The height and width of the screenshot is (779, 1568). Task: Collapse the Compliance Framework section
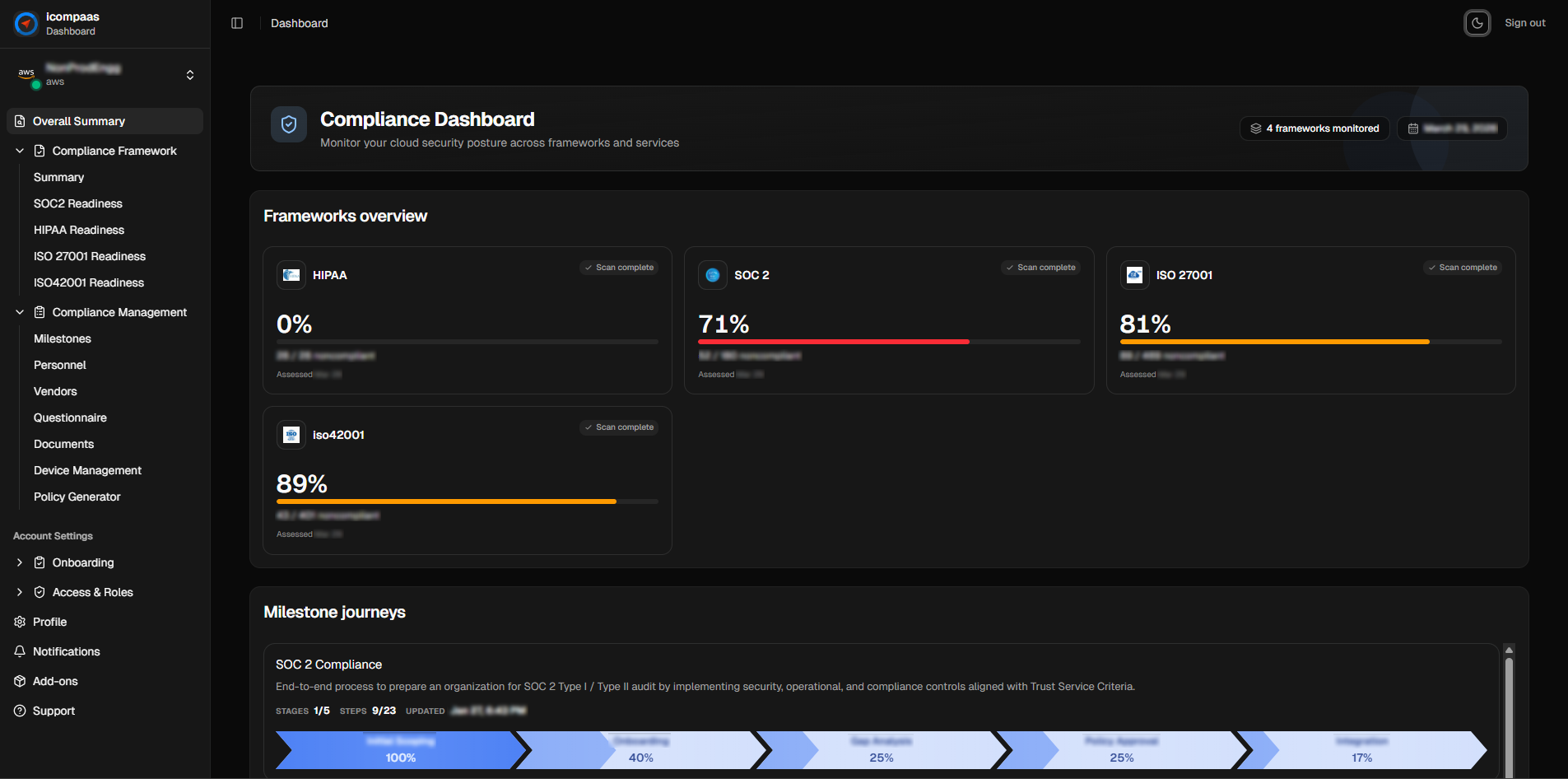20,151
